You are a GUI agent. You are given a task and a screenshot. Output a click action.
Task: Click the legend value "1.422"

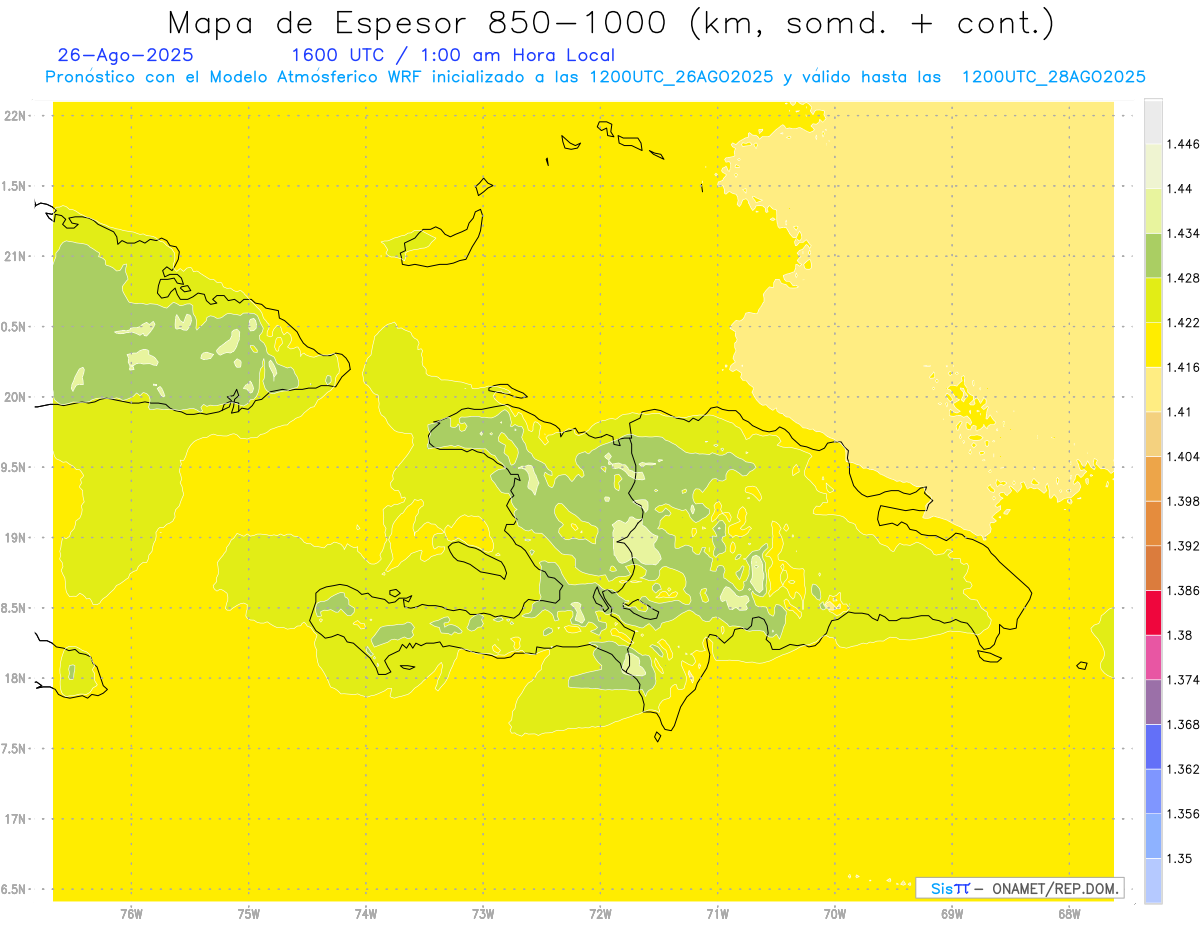pos(1183,322)
